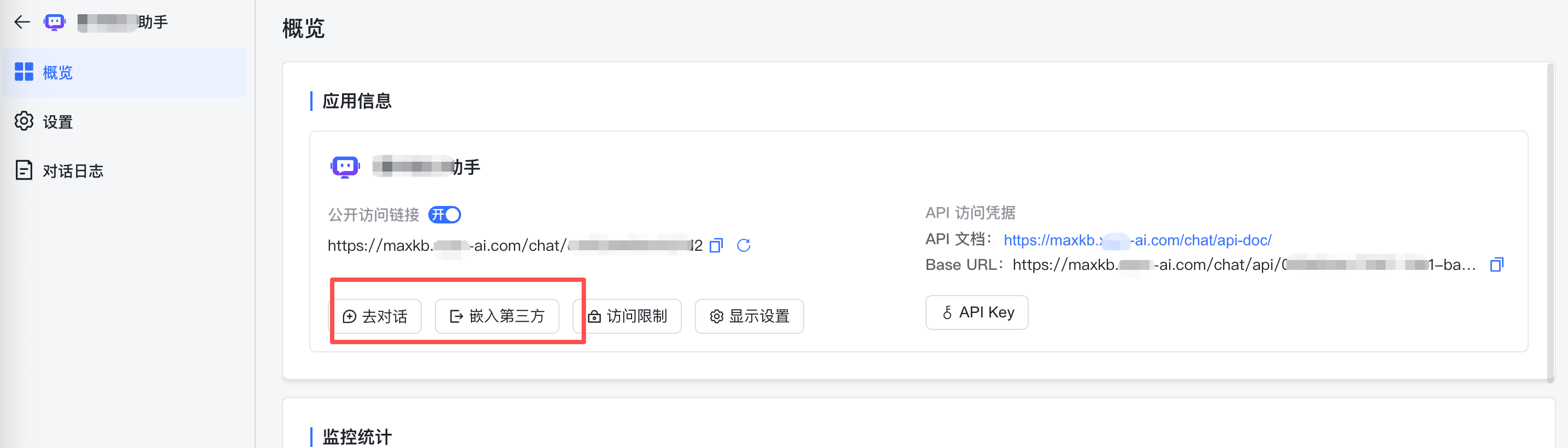Click the public chat URL text

[515, 245]
